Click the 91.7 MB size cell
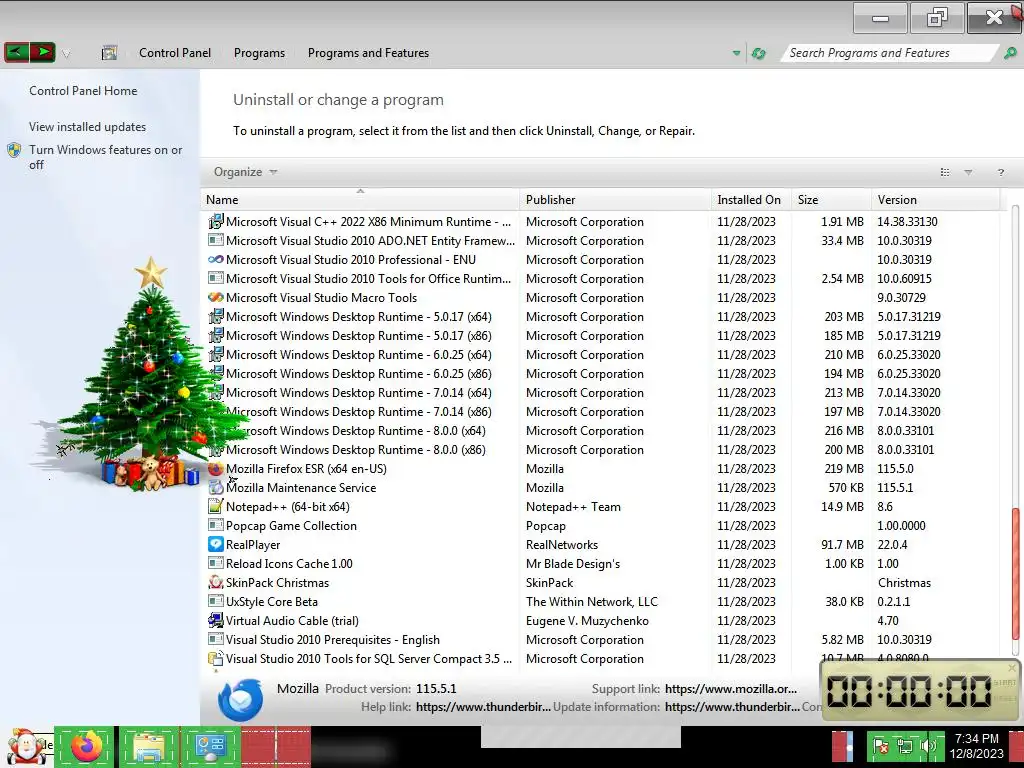Viewport: 1024px width, 768px height. click(x=842, y=545)
